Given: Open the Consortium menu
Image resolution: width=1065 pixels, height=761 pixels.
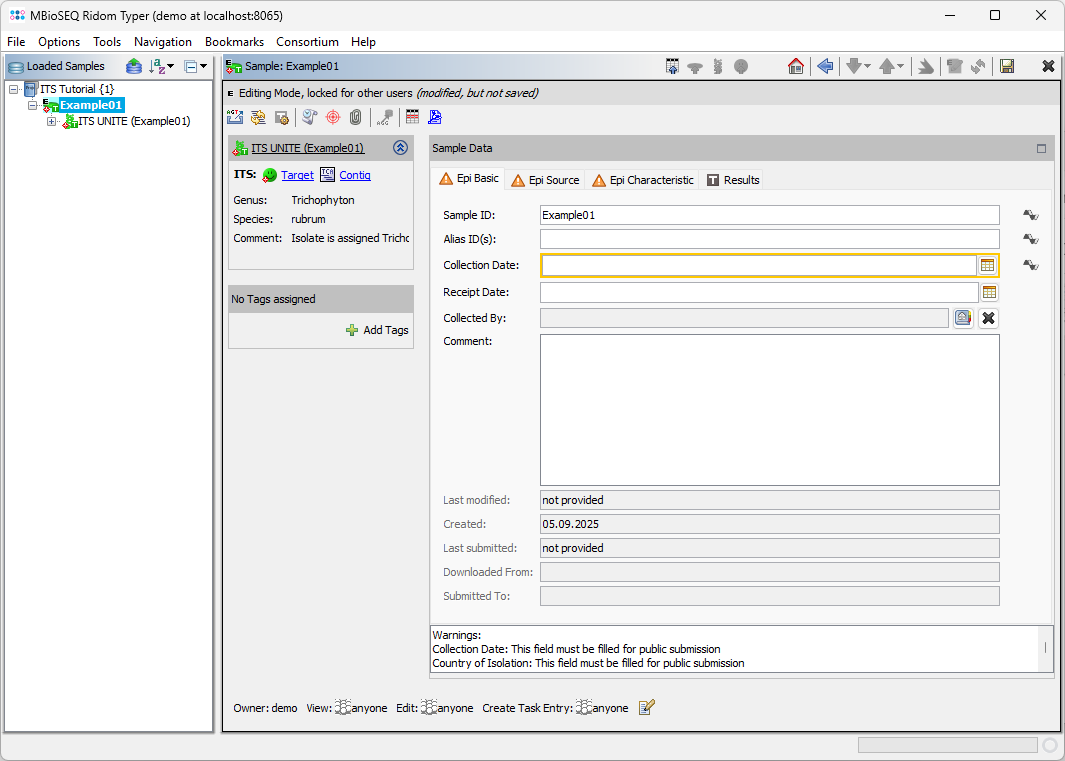Looking at the screenshot, I should [307, 42].
